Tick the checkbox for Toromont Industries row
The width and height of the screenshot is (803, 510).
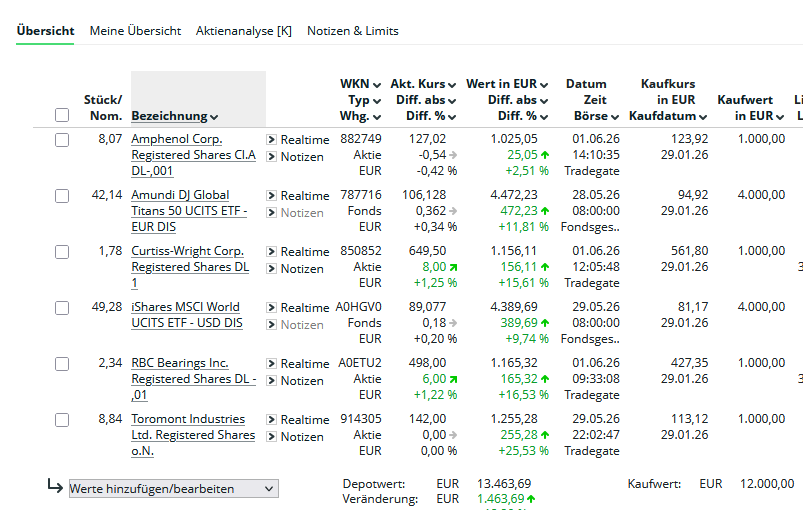[62, 420]
